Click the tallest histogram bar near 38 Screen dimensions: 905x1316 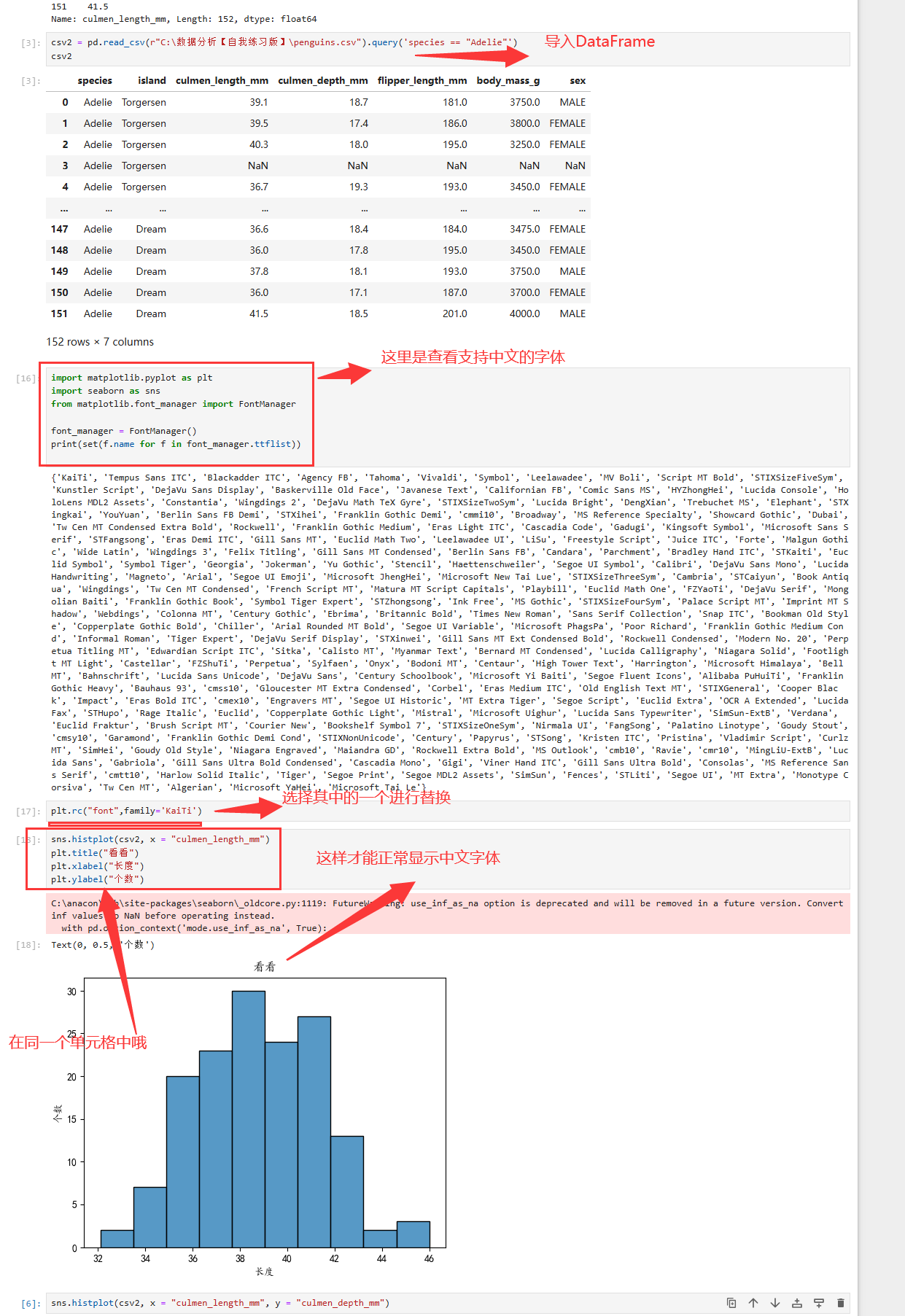click(x=249, y=1119)
